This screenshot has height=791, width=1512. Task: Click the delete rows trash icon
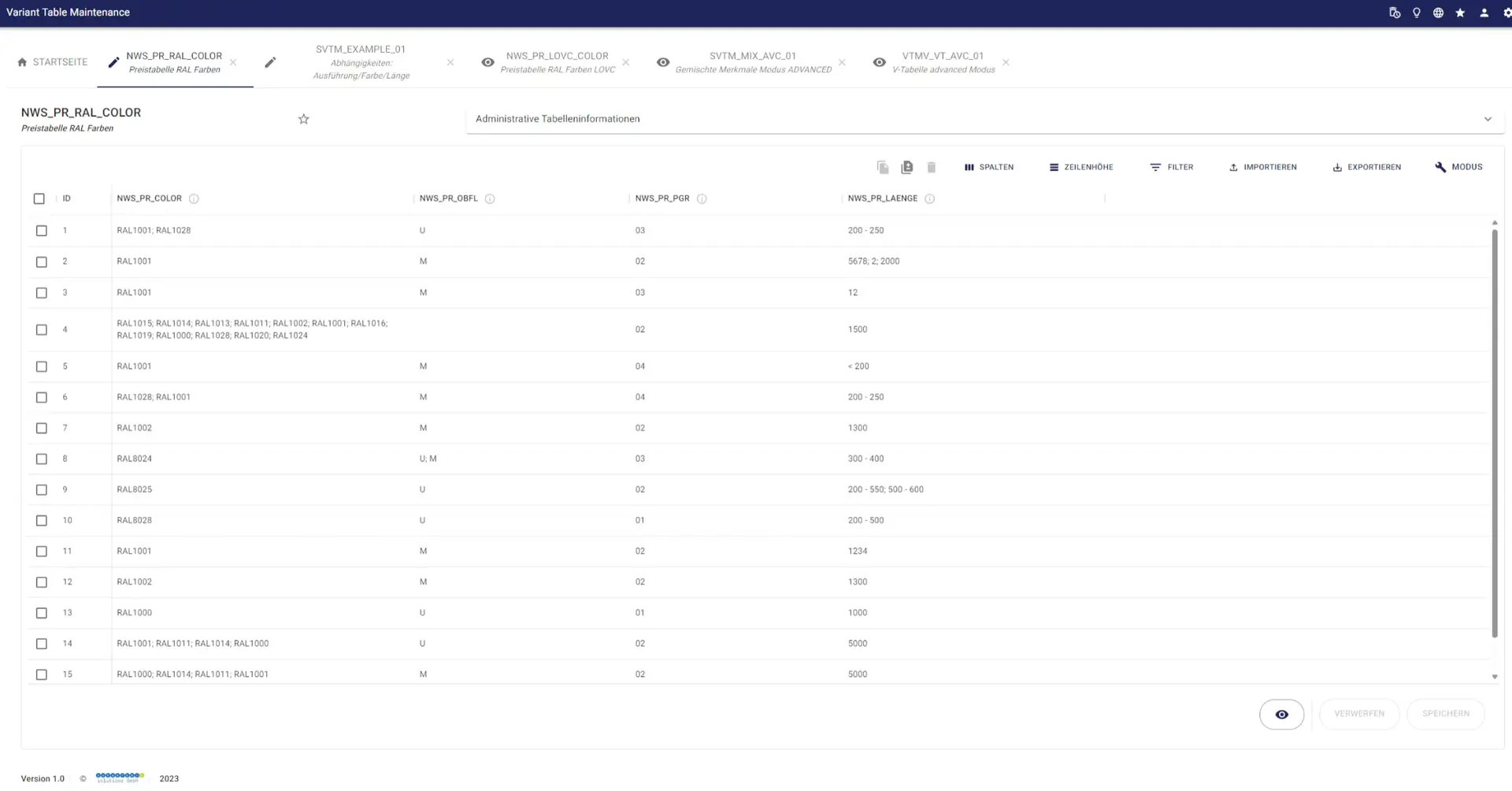[x=931, y=166]
